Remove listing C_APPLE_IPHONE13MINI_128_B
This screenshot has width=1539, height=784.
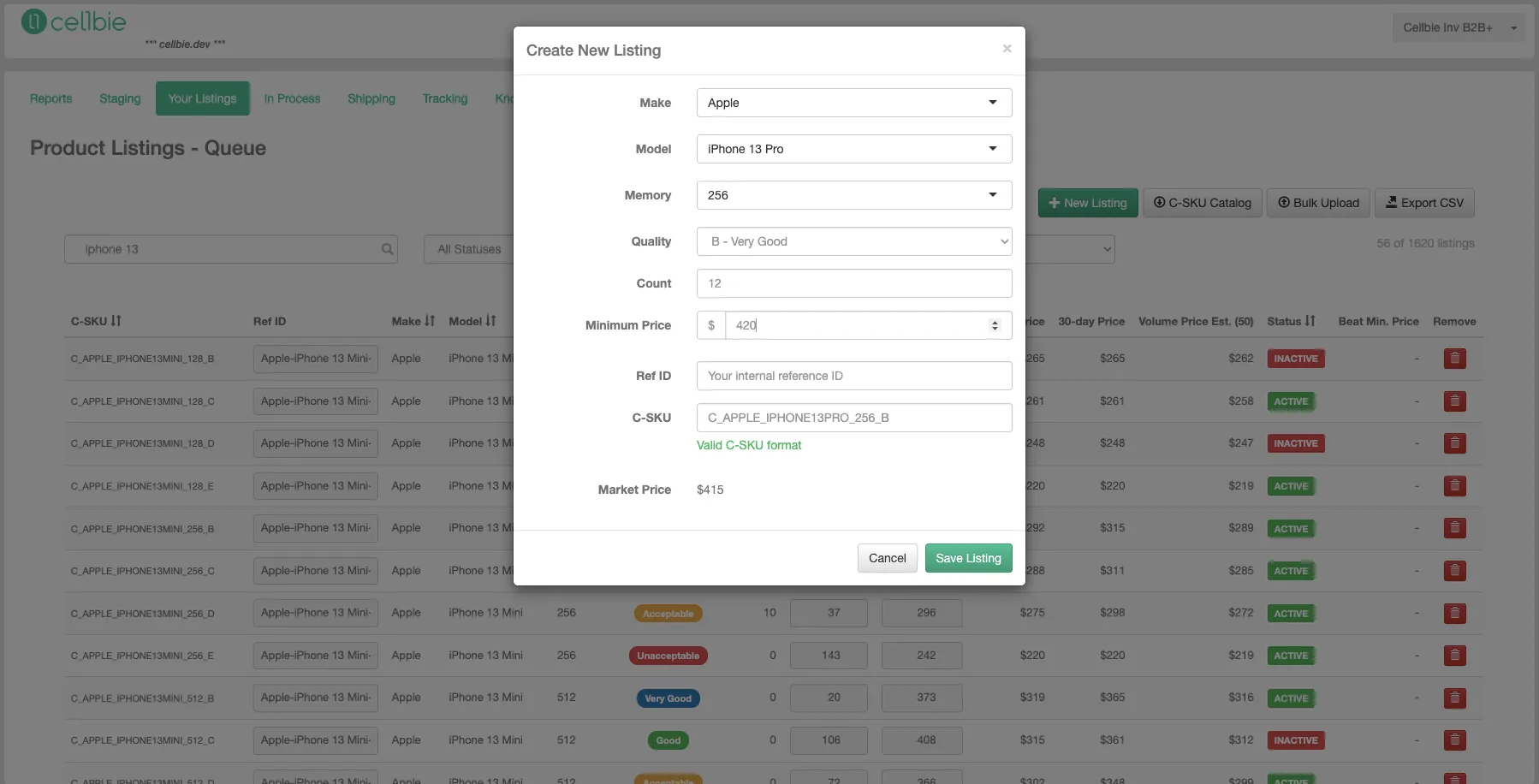1454,359
